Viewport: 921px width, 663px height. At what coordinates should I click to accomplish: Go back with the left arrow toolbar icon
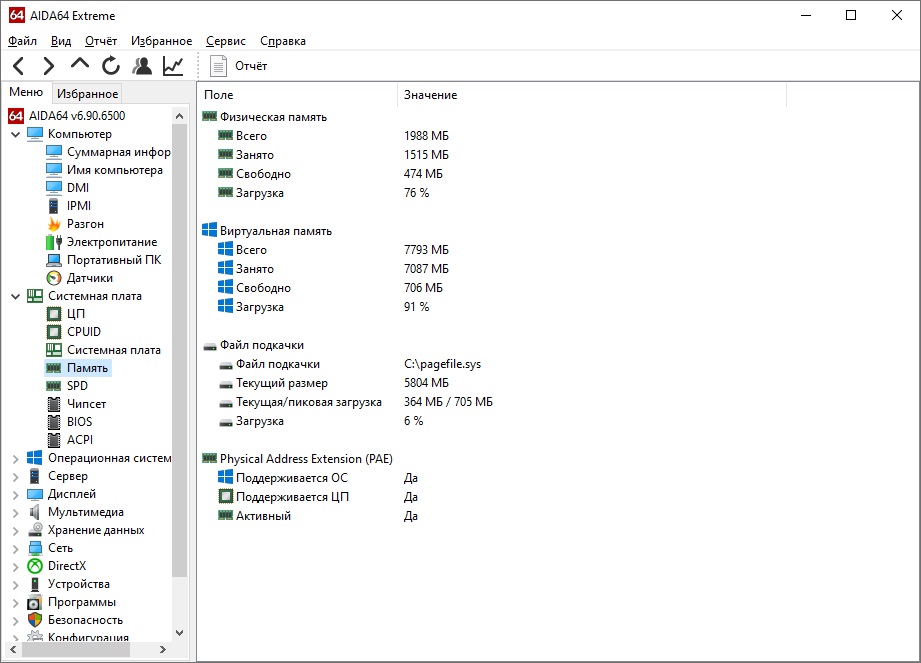tap(18, 66)
